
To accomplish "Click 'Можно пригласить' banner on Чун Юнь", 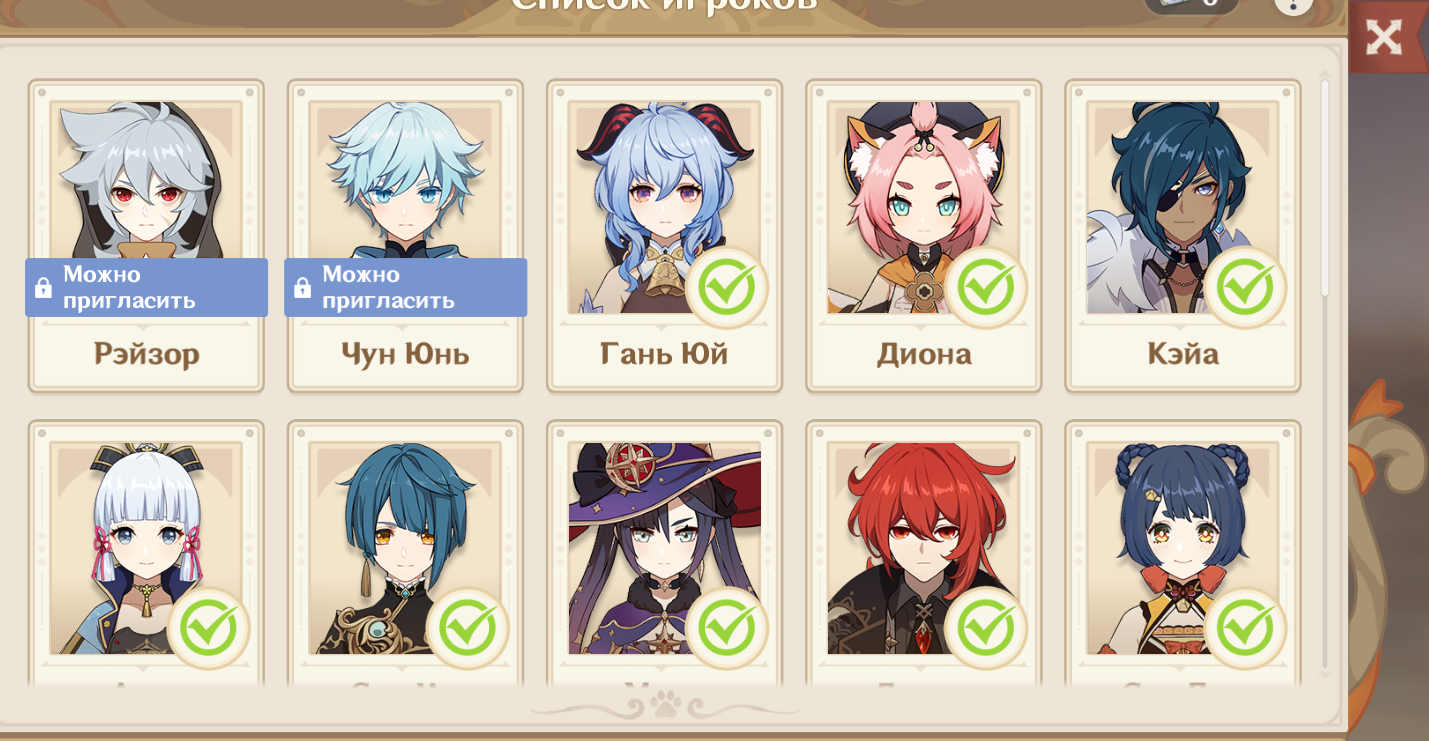I will 405,288.
